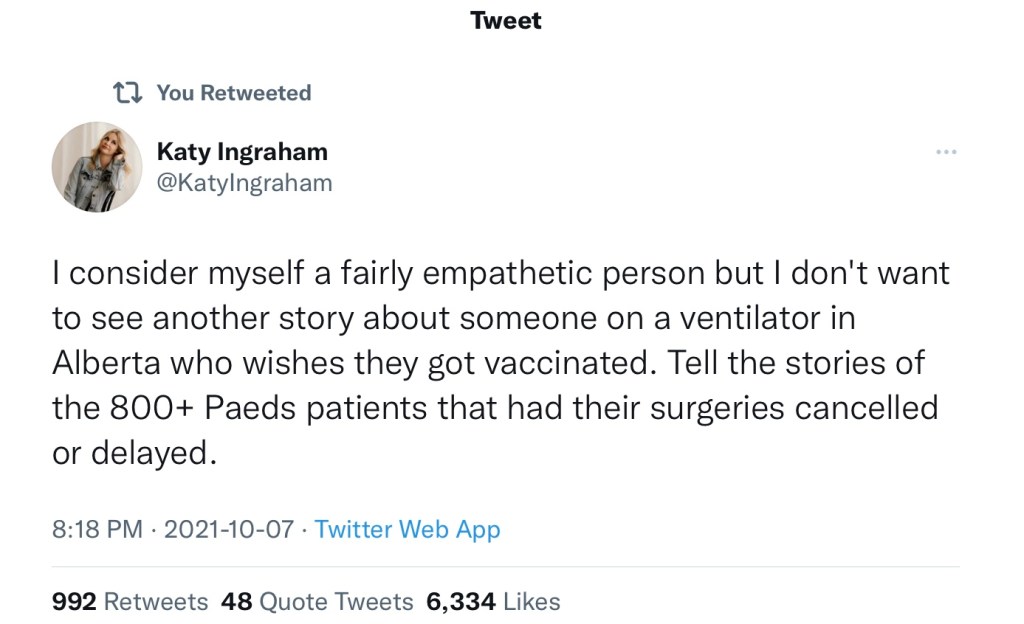Click the "You Retweeted" label
The width and height of the screenshot is (1024, 624).
point(234,93)
